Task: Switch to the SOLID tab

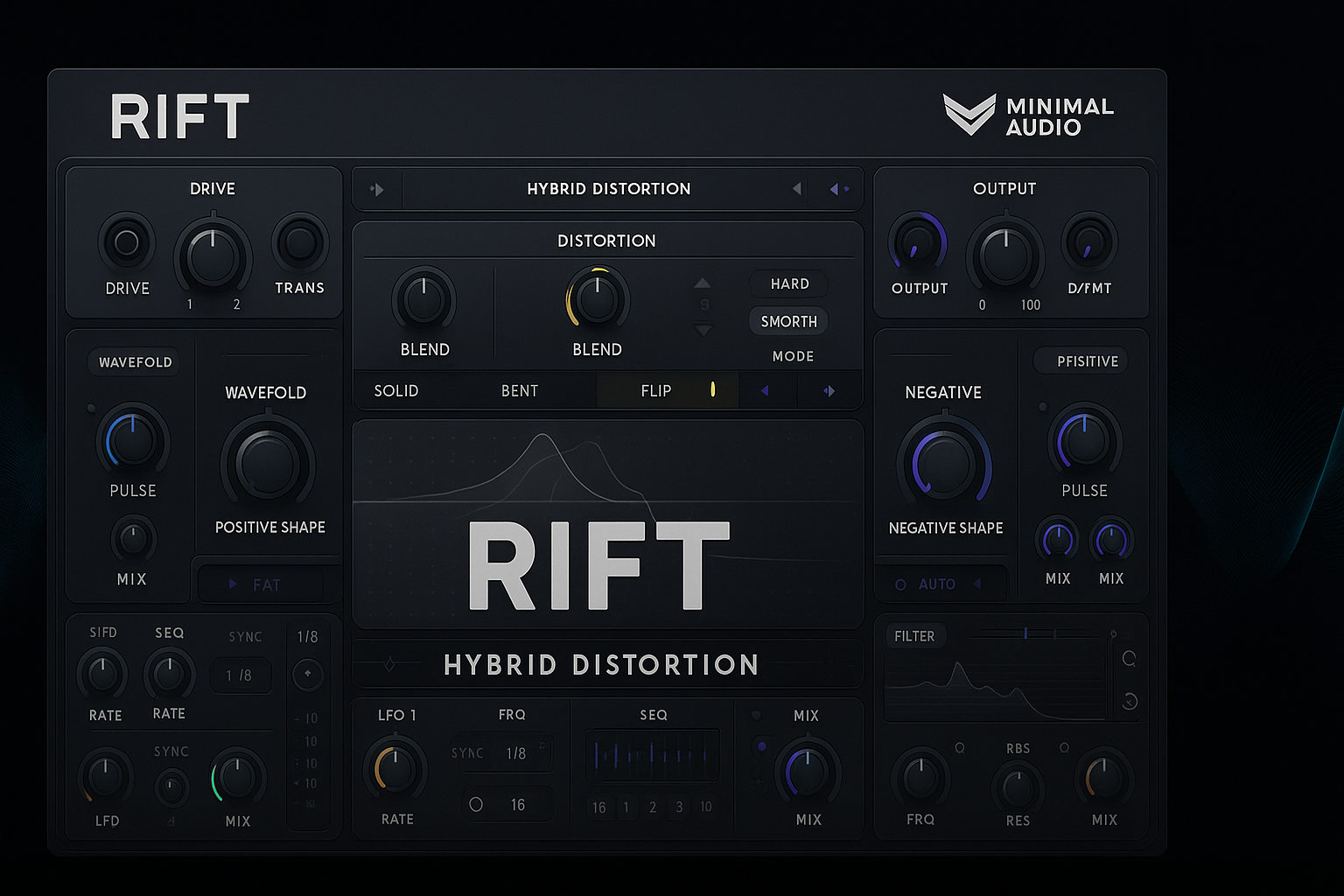Action: pos(396,391)
